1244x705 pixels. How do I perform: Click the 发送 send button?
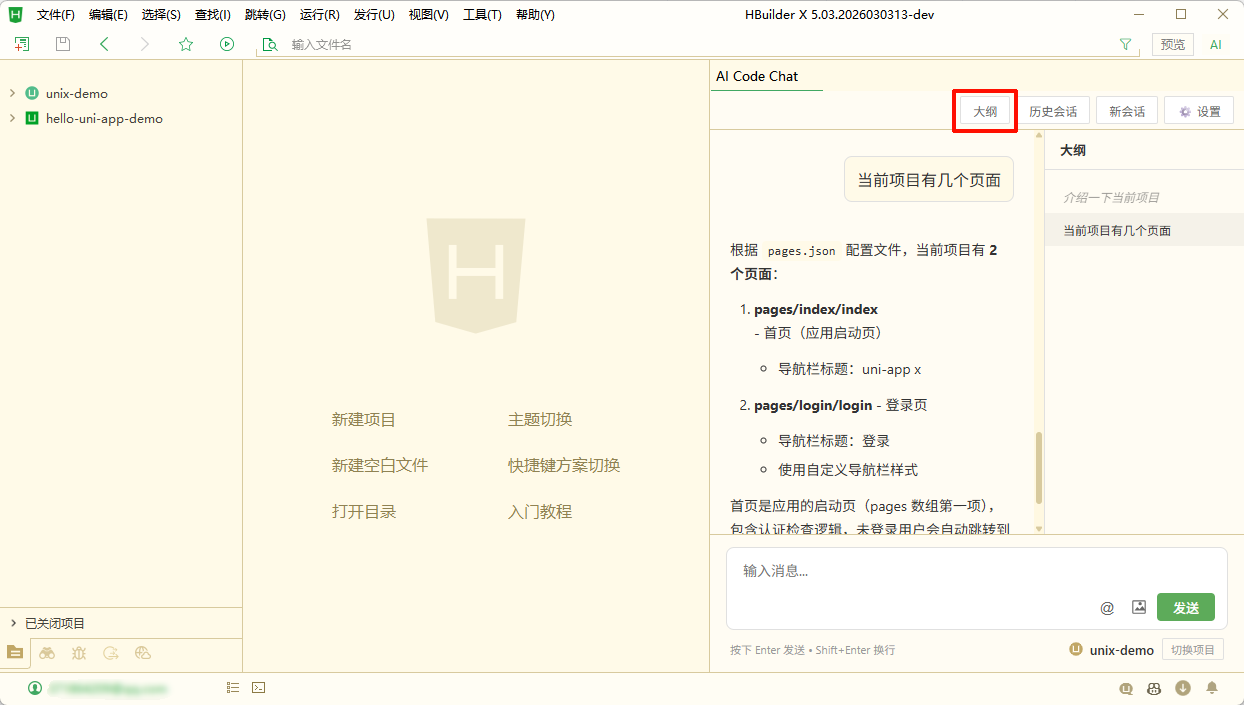point(1185,607)
